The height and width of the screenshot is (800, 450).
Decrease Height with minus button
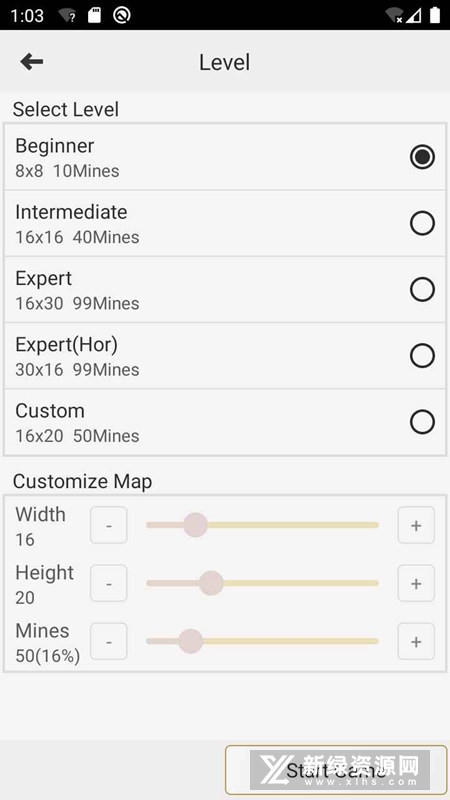[x=109, y=583]
